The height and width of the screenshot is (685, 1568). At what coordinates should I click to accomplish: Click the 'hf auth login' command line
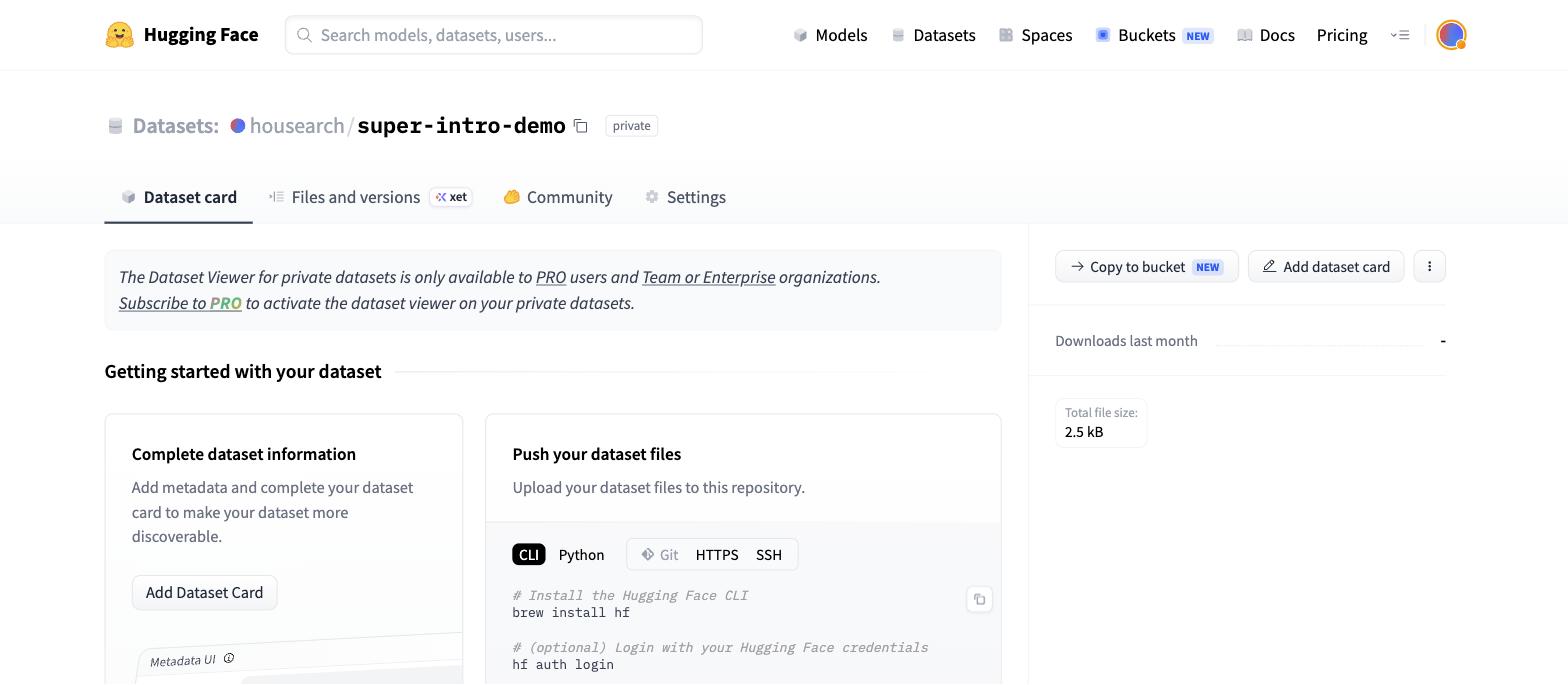tap(563, 665)
